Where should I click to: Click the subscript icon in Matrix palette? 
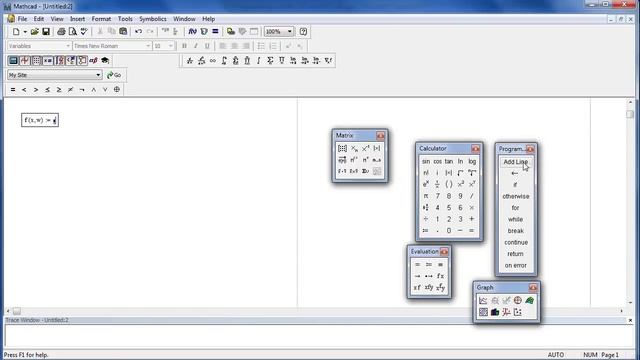[354, 149]
